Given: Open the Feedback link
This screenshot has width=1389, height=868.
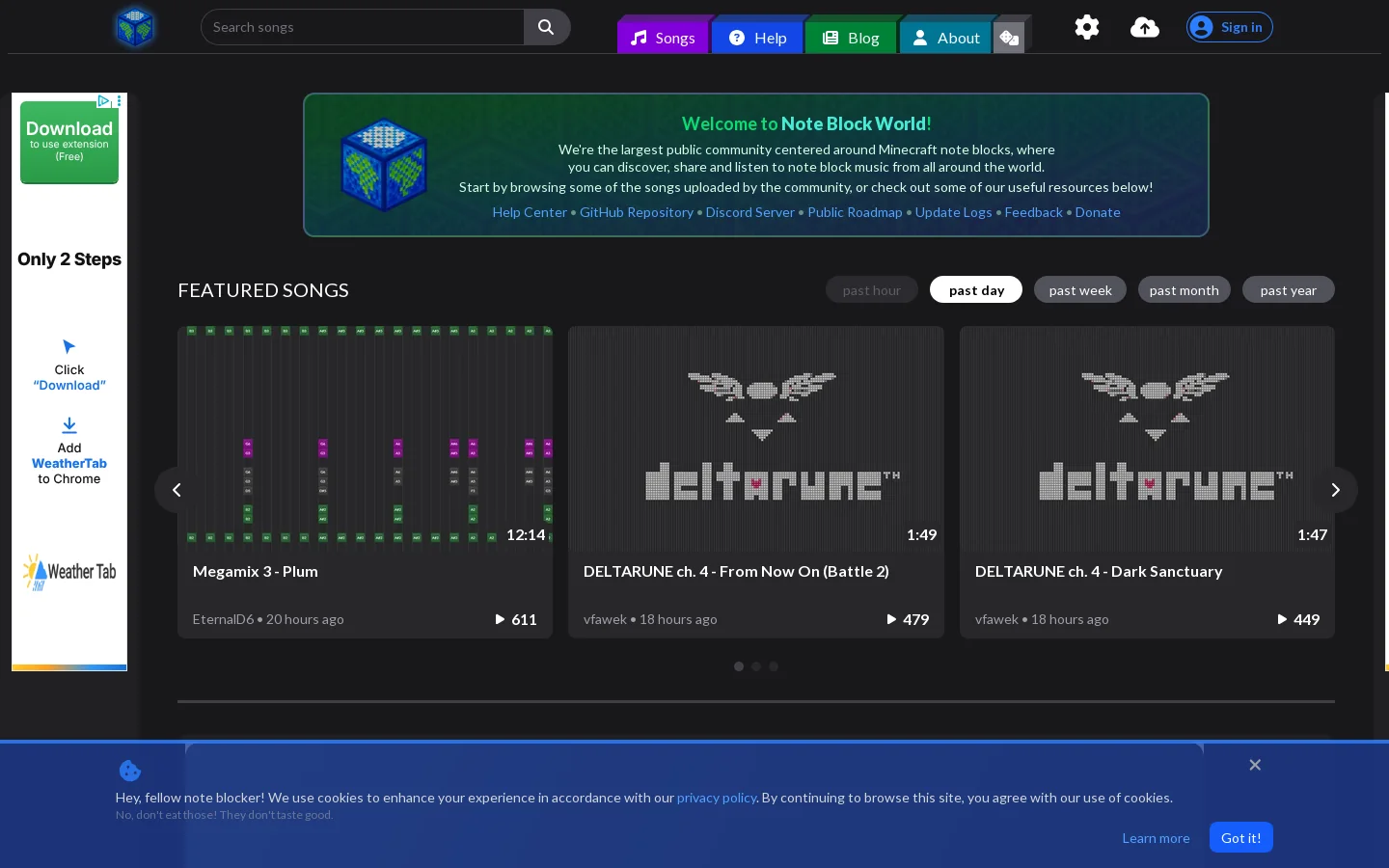Looking at the screenshot, I should [1033, 212].
